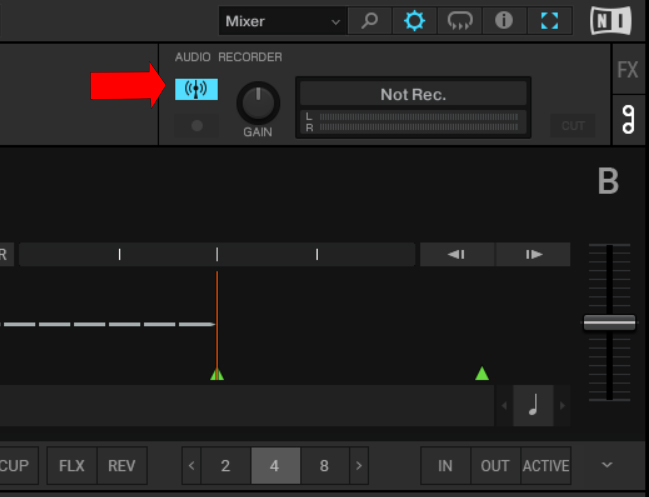Viewport: 649px width, 497px height.
Task: Switch to the FX panel tab
Action: pos(628,71)
